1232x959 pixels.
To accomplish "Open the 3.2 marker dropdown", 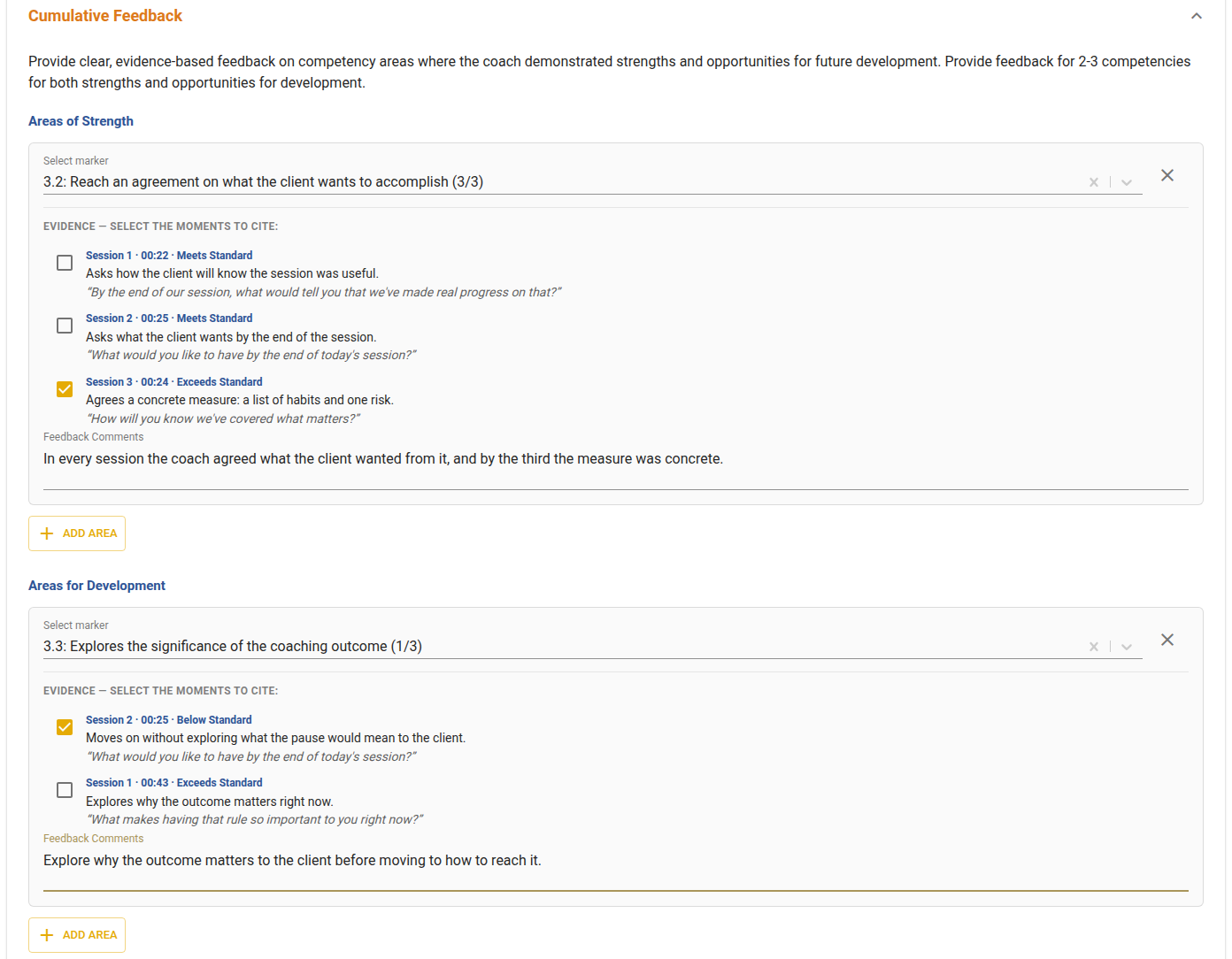I will pyautogui.click(x=1127, y=182).
